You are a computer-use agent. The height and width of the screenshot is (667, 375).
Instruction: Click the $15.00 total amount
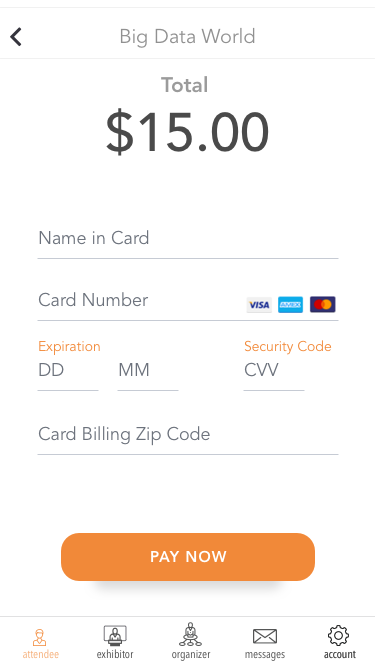point(187,132)
